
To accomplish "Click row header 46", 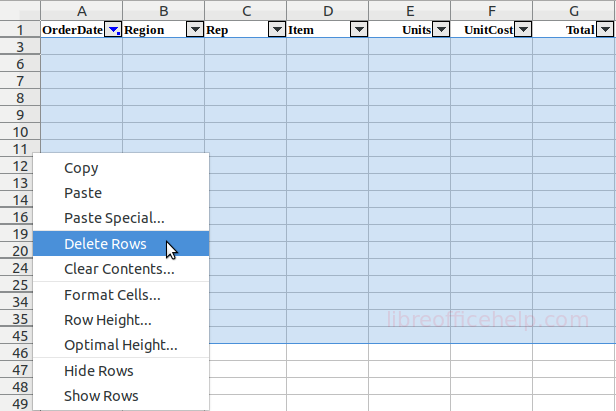I will (x=16, y=352).
